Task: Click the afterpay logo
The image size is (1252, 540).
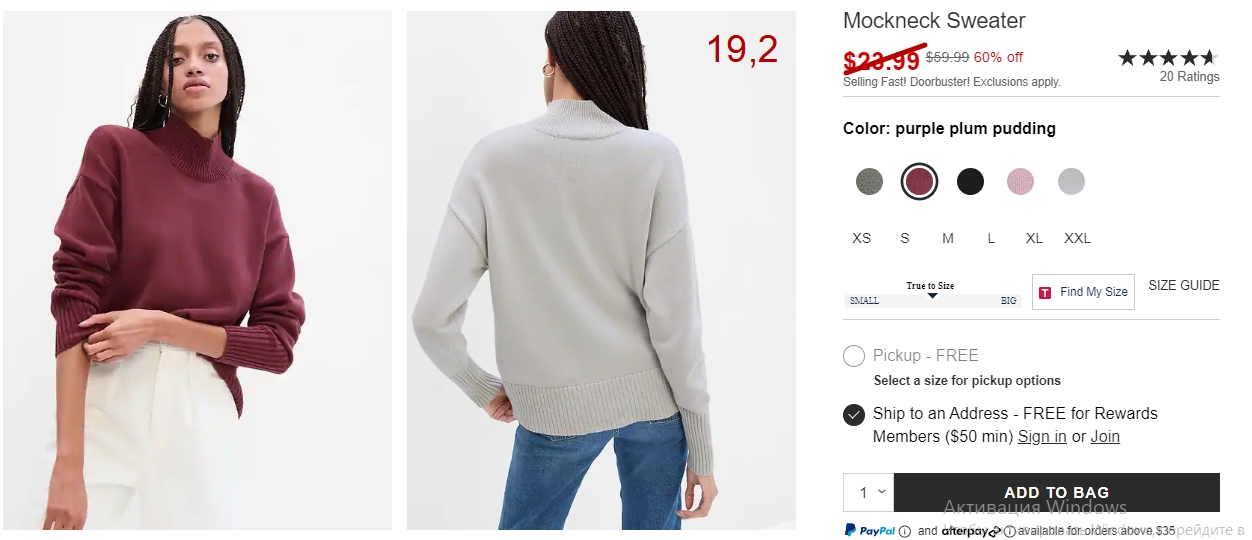Action: [x=971, y=531]
